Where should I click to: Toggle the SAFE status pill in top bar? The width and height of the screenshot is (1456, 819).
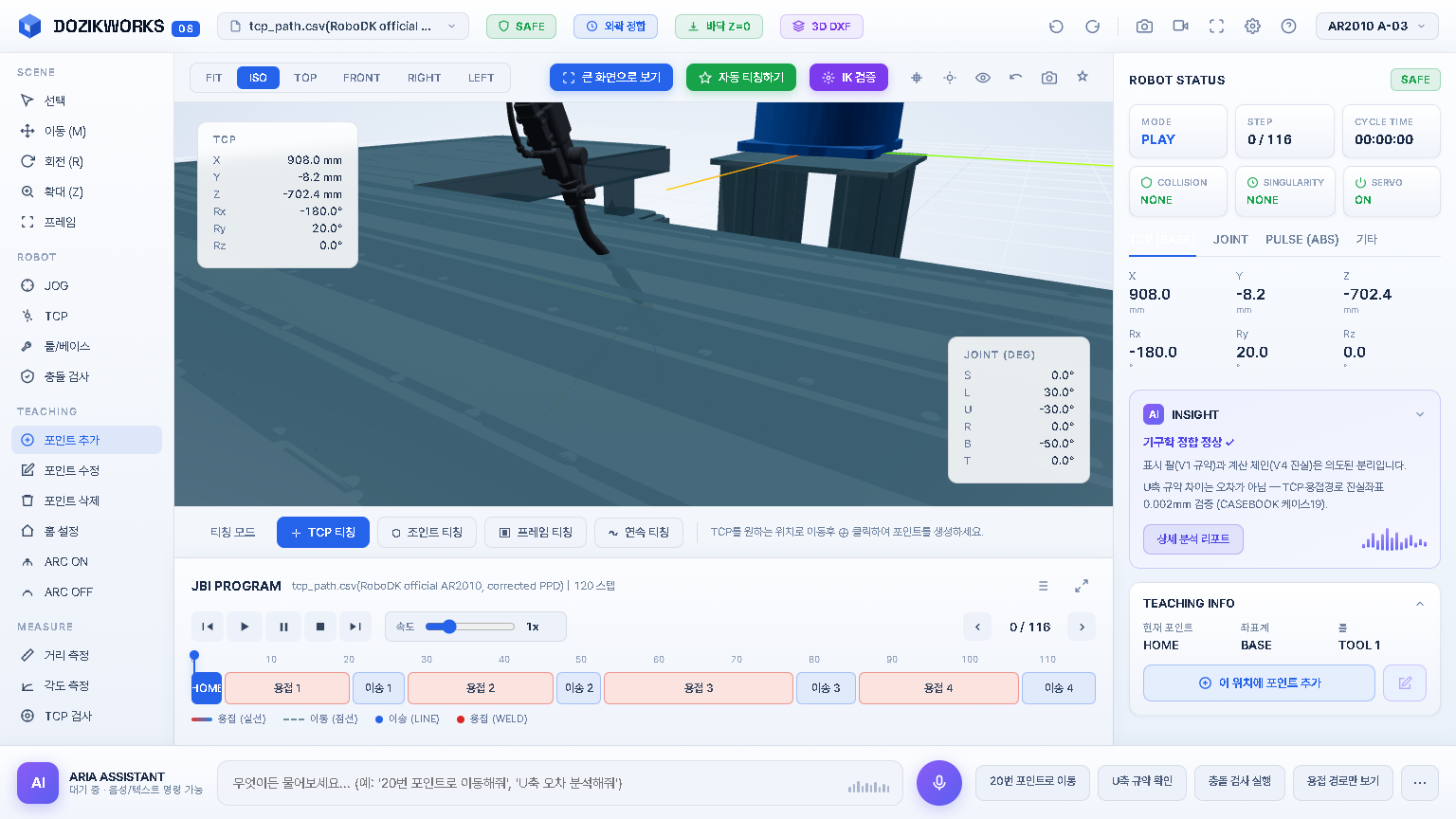point(521,27)
